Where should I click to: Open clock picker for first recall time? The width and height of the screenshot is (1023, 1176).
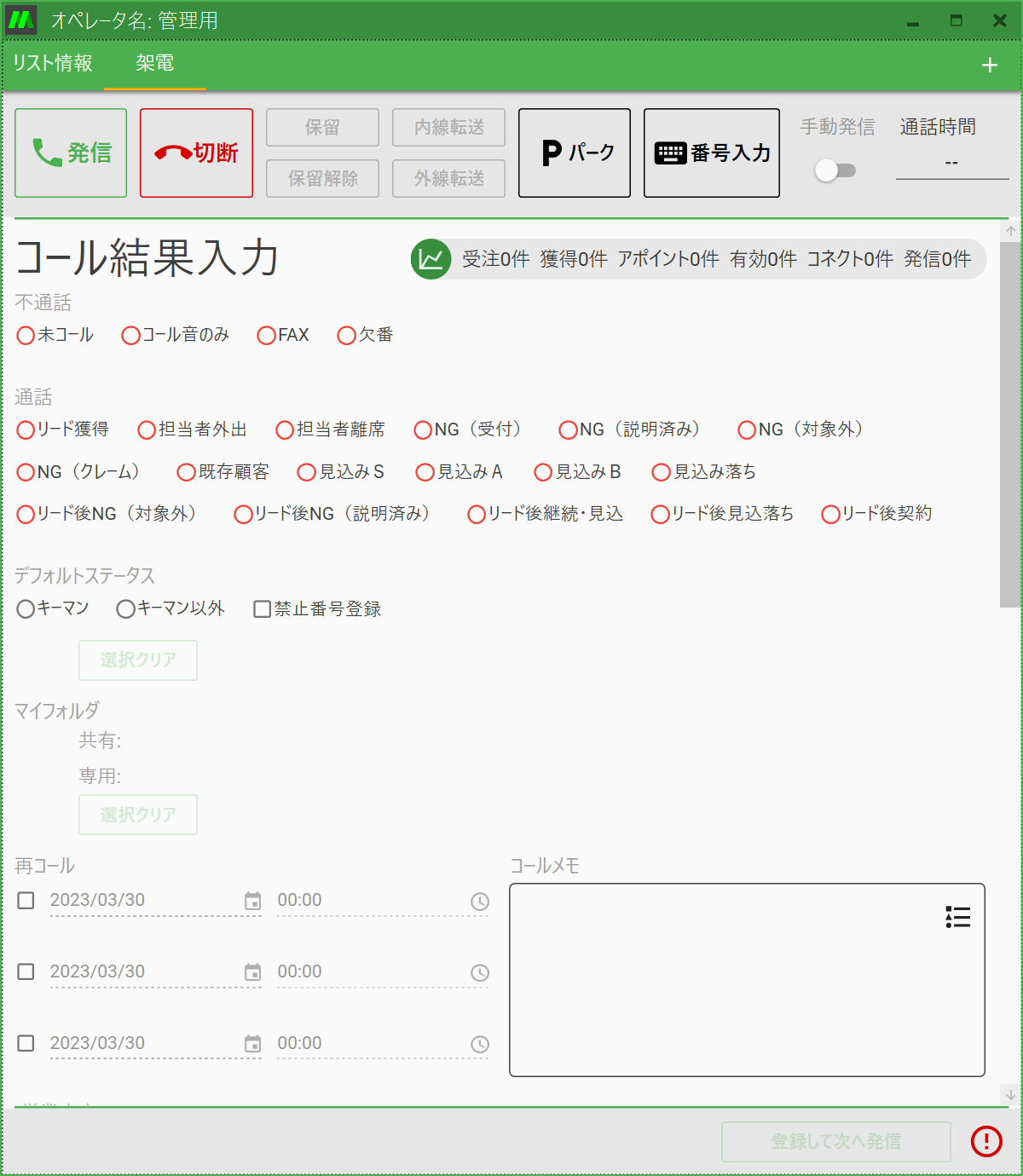click(480, 902)
